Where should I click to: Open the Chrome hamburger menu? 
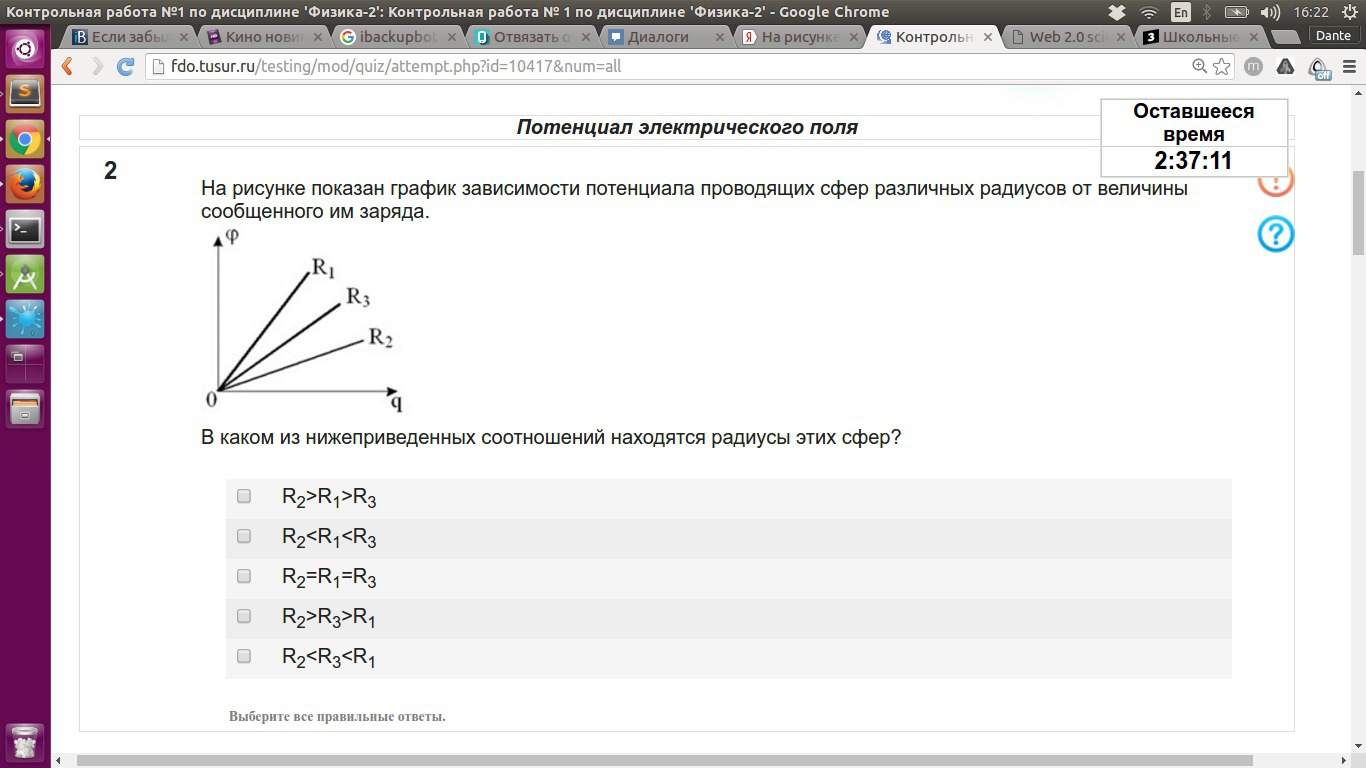coord(1349,67)
